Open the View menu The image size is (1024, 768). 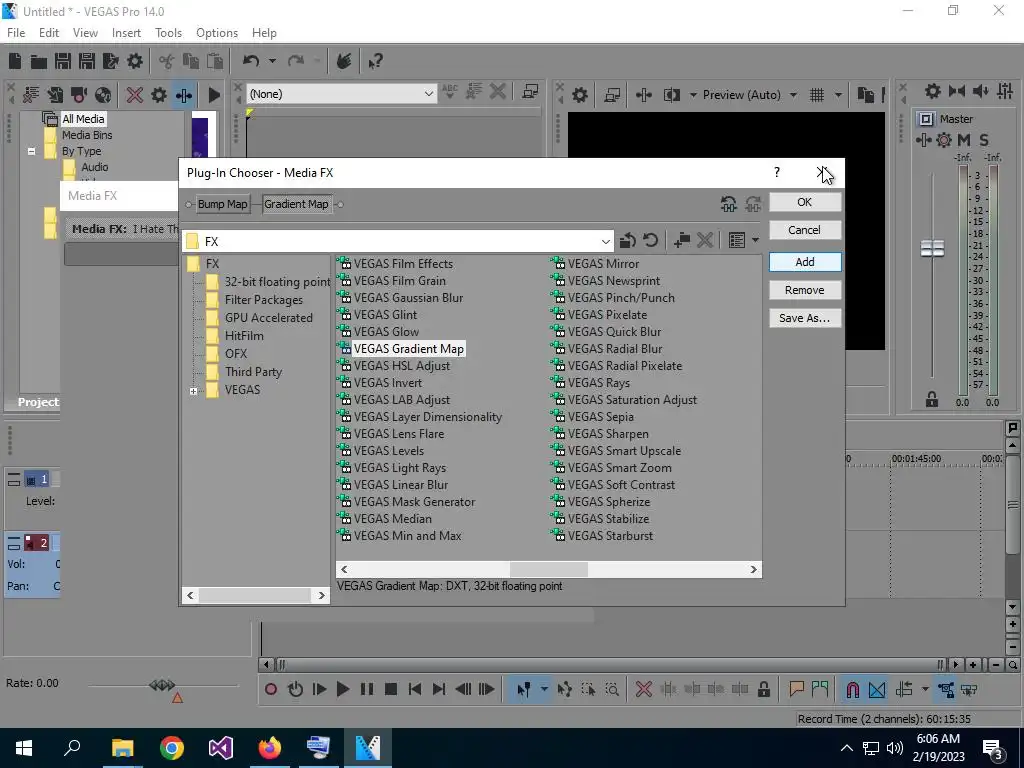[85, 33]
